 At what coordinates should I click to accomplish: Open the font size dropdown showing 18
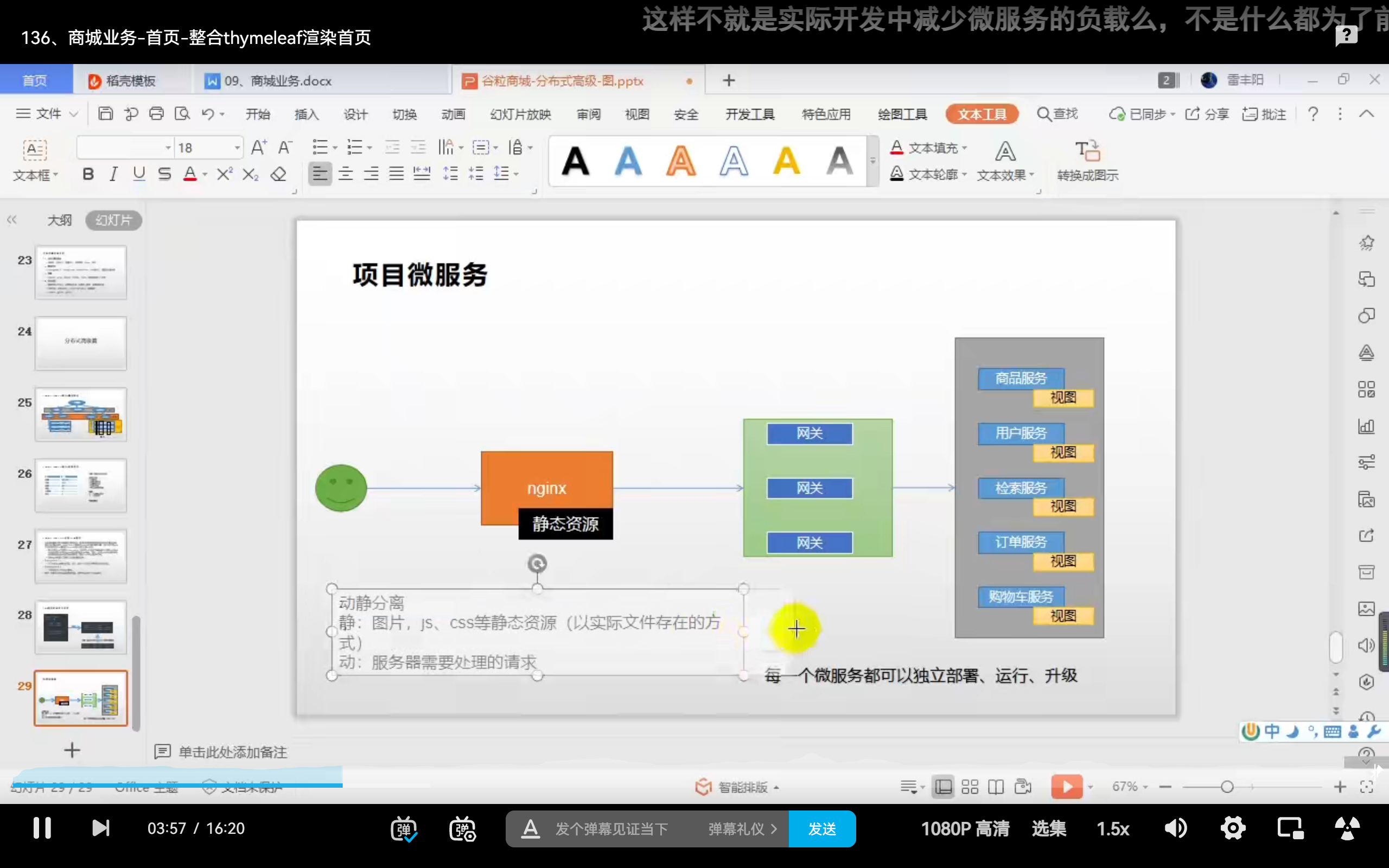[237, 148]
